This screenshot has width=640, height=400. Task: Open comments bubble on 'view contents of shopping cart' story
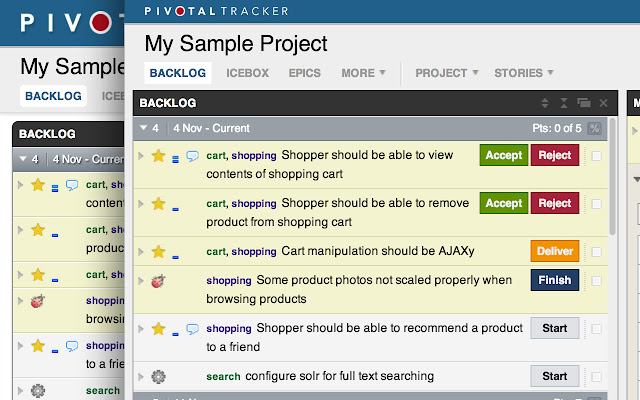(192, 156)
